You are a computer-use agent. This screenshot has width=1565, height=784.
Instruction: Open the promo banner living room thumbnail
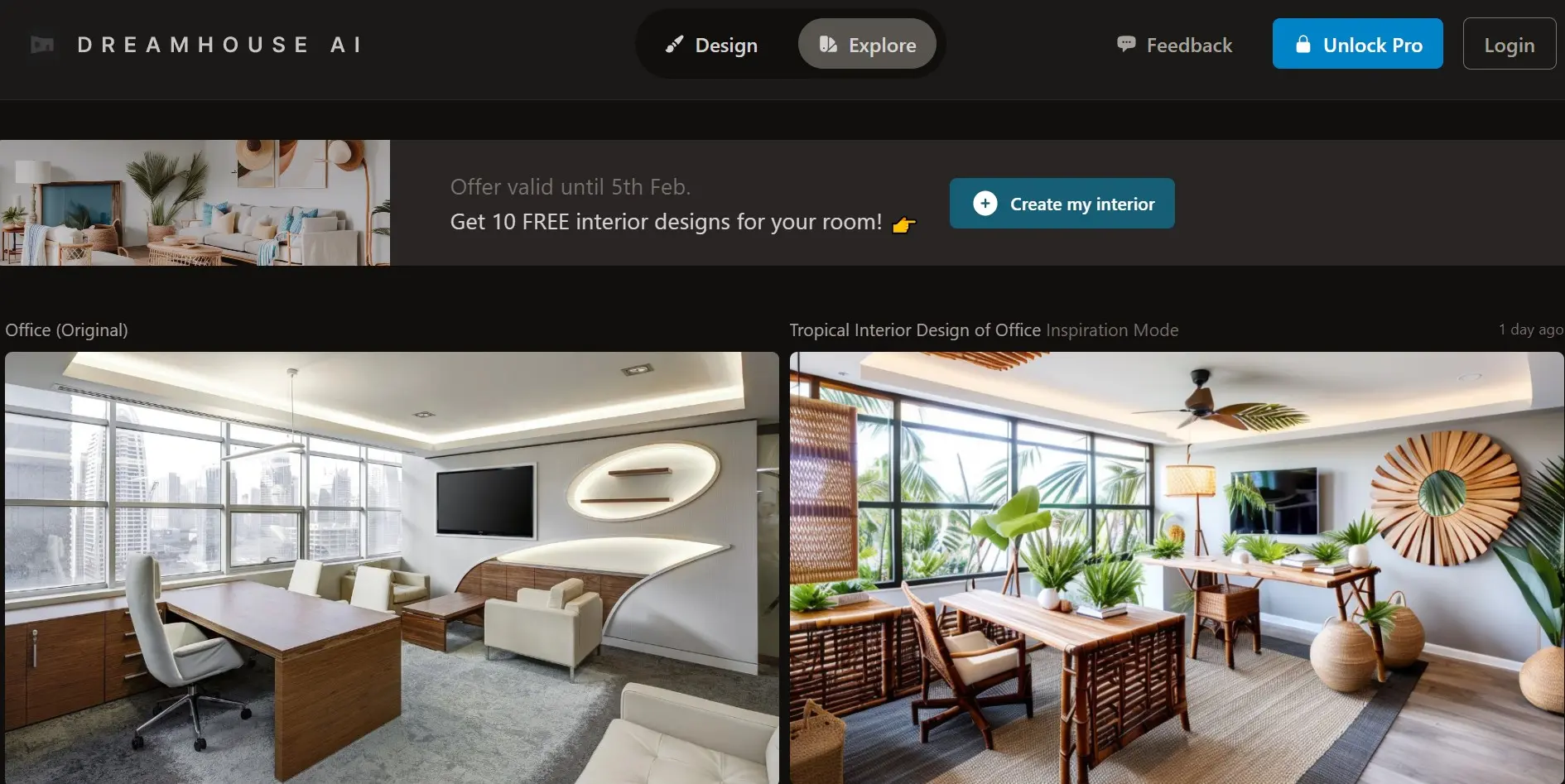[195, 203]
